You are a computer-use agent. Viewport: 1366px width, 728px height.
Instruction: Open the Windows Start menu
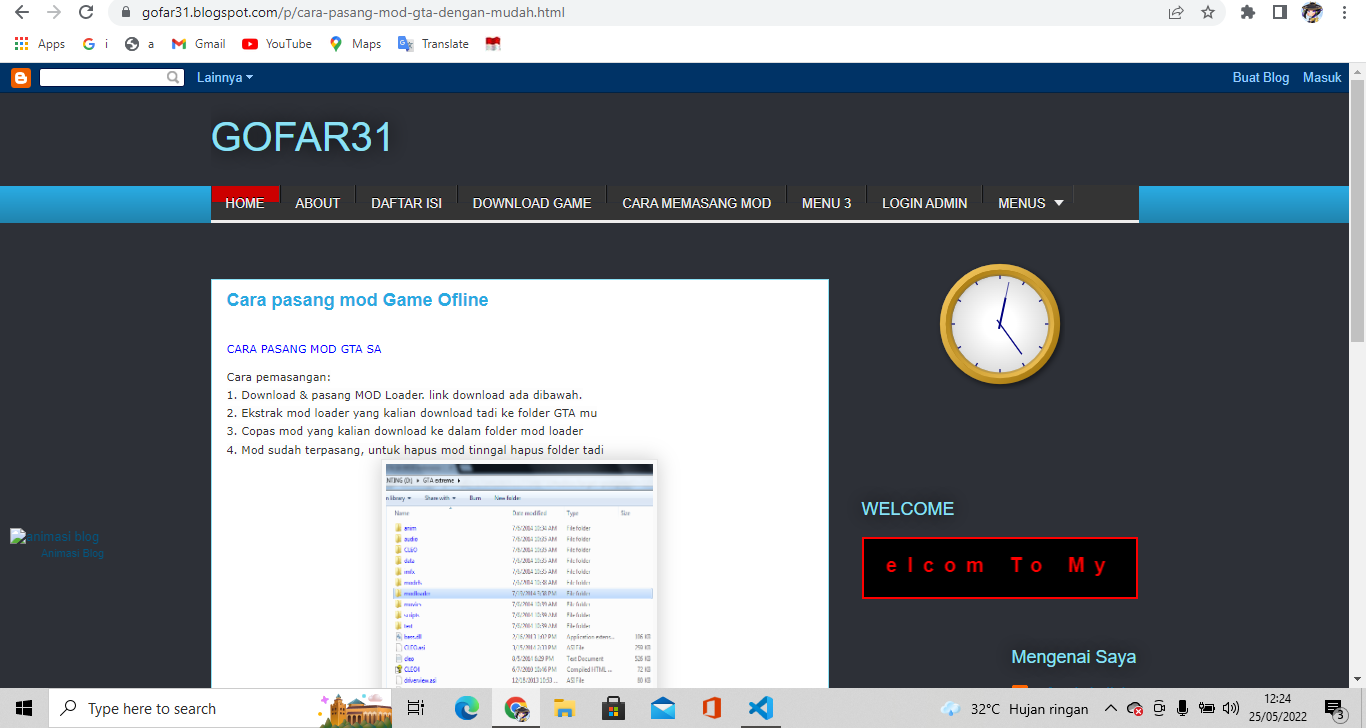coord(24,708)
